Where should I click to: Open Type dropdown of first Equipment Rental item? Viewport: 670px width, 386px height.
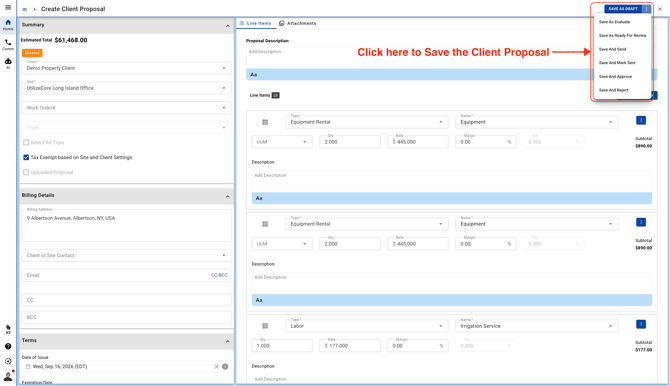(x=367, y=122)
